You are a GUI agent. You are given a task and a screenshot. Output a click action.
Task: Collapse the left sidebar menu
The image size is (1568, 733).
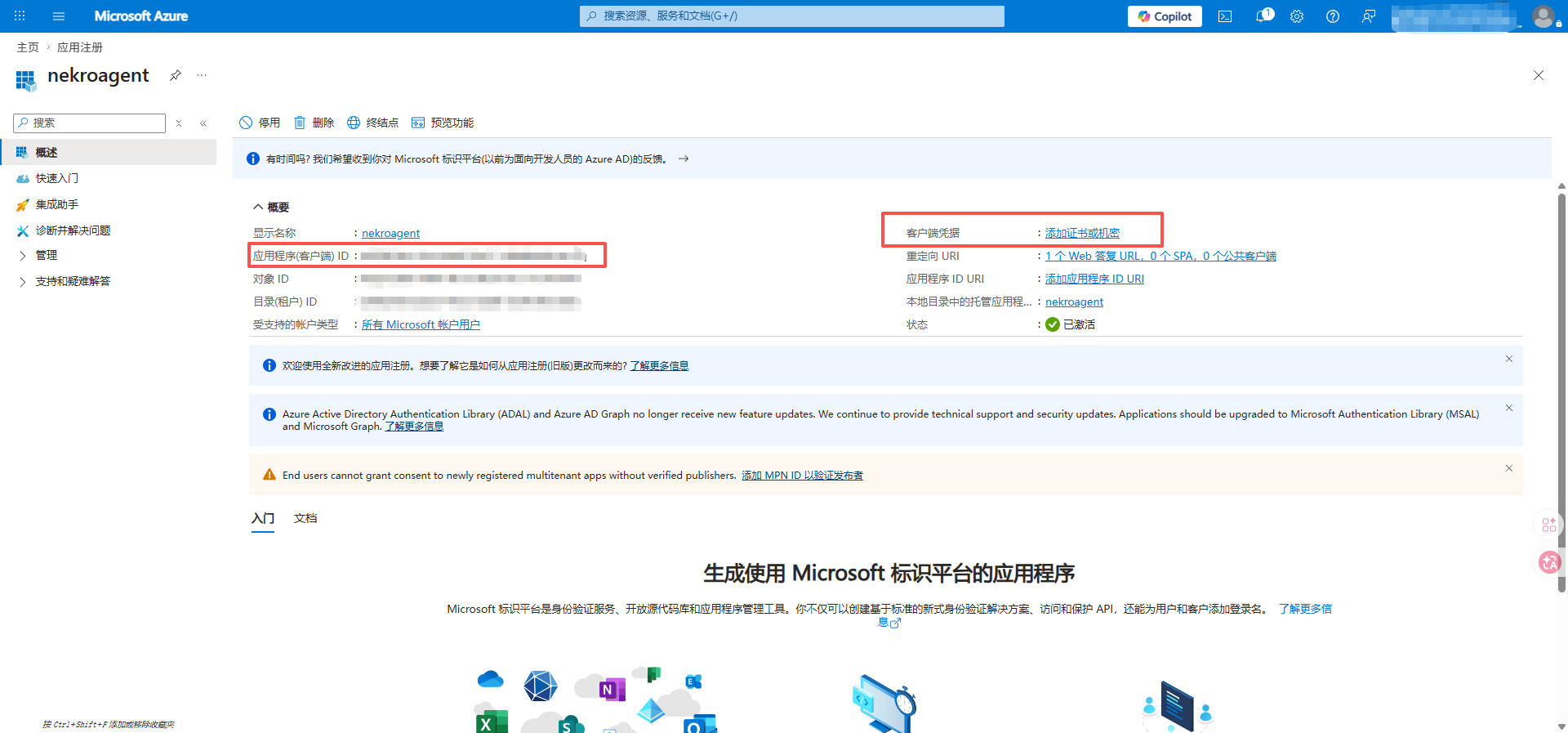coord(203,123)
